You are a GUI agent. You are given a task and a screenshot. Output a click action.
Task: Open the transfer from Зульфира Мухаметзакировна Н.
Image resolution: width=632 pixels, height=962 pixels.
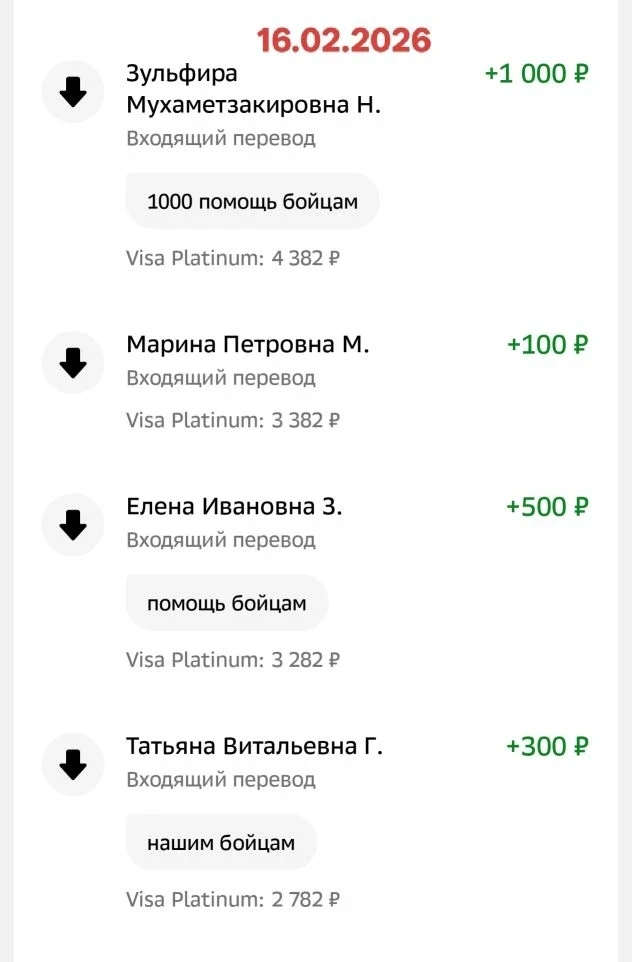[x=253, y=89]
